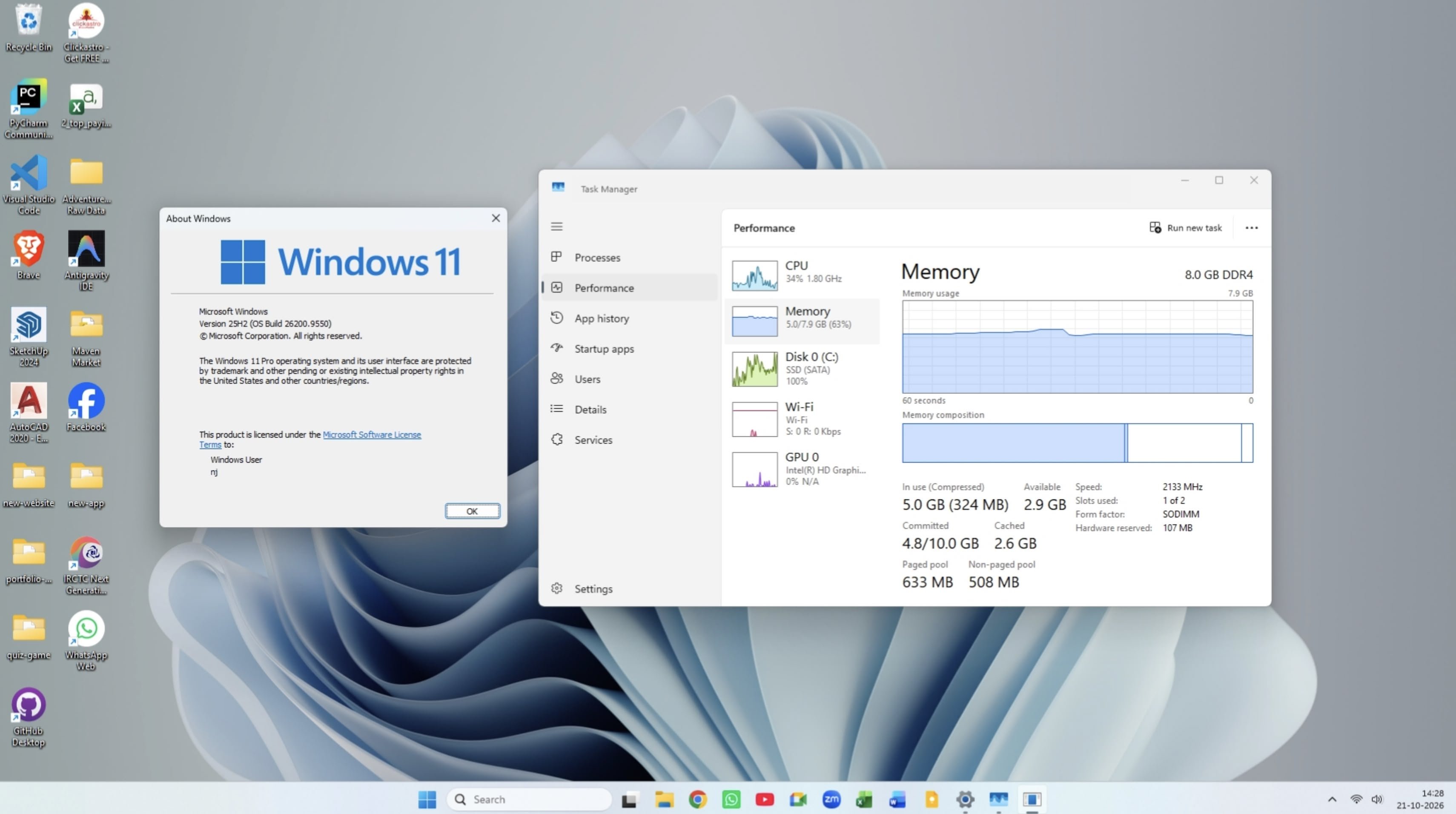Click the taskbar Search box
The height and width of the screenshot is (814, 1456).
point(529,799)
